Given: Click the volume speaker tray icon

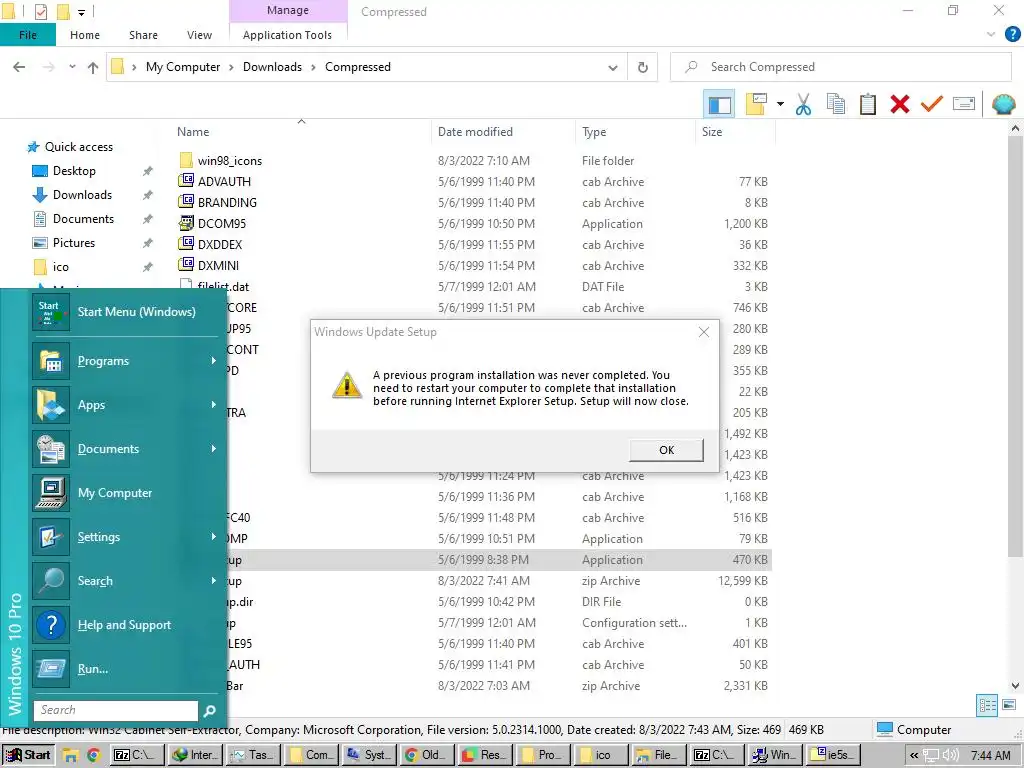Looking at the screenshot, I should click(x=950, y=756).
